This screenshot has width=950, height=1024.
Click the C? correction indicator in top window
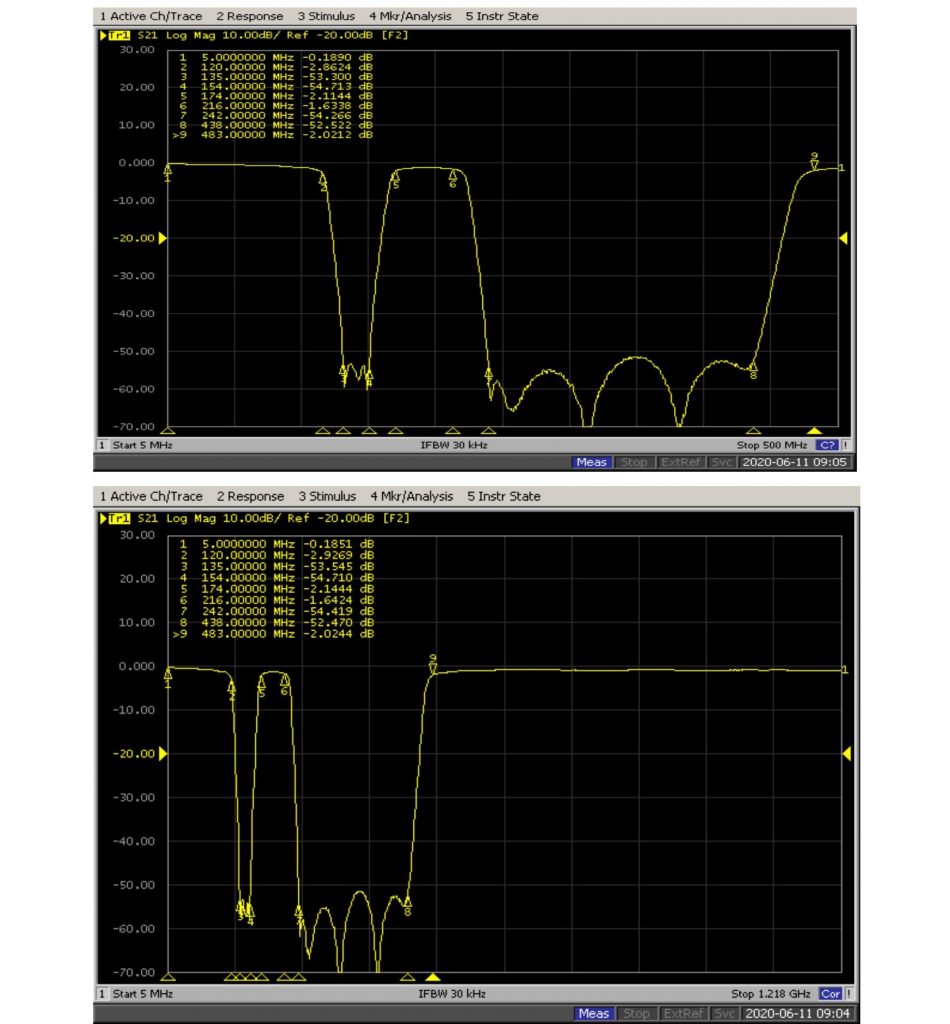pos(827,445)
